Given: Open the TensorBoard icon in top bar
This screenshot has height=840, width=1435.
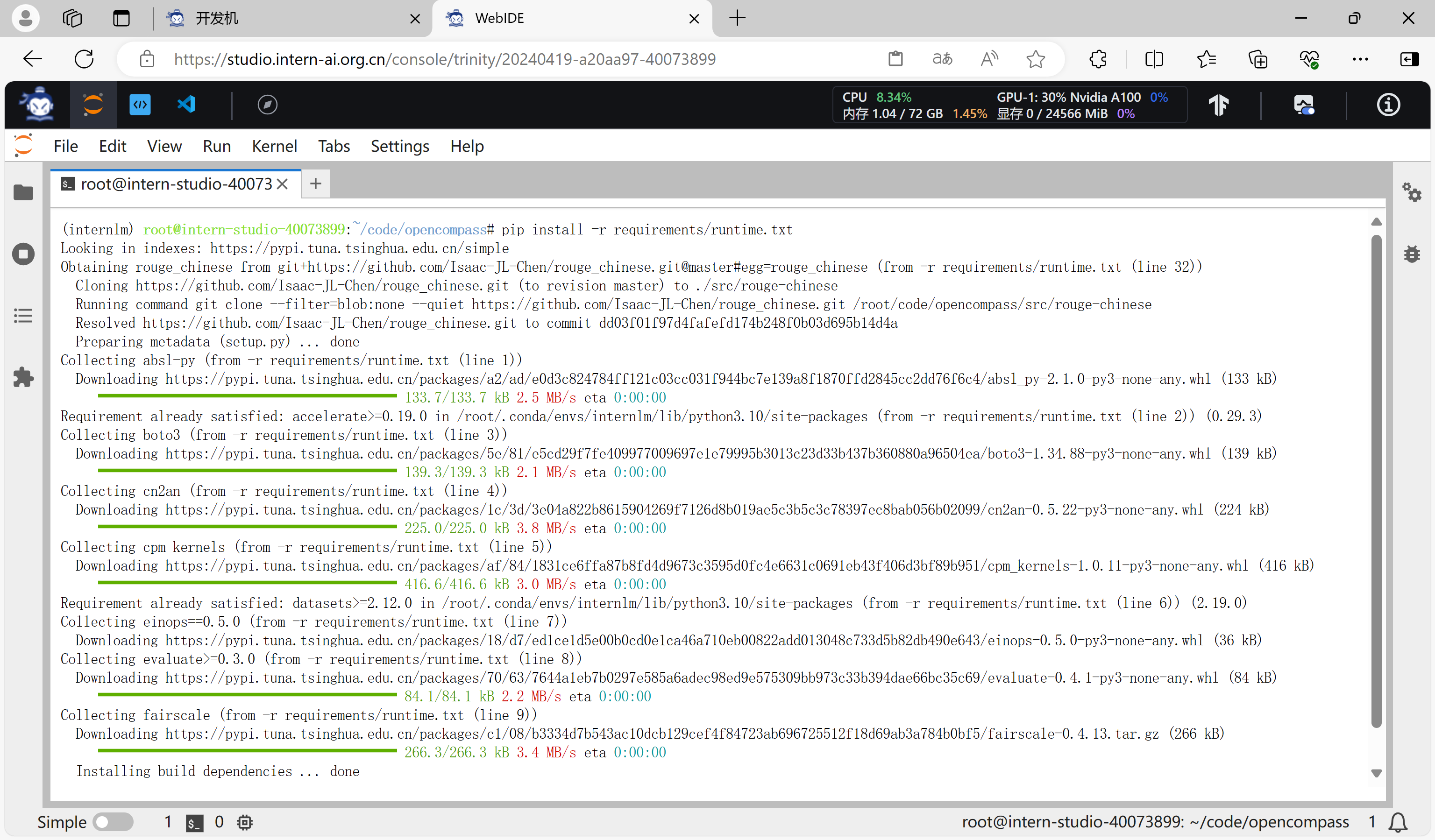Looking at the screenshot, I should point(1219,105).
